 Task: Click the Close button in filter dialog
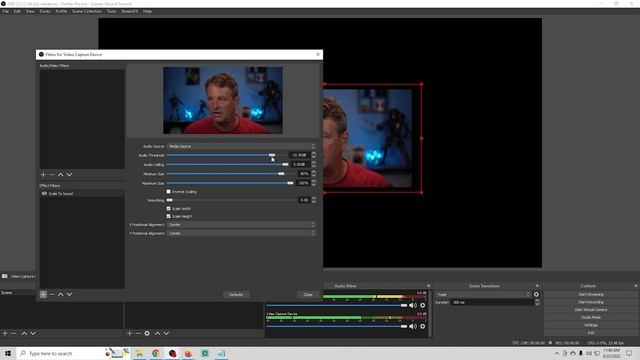coord(308,295)
